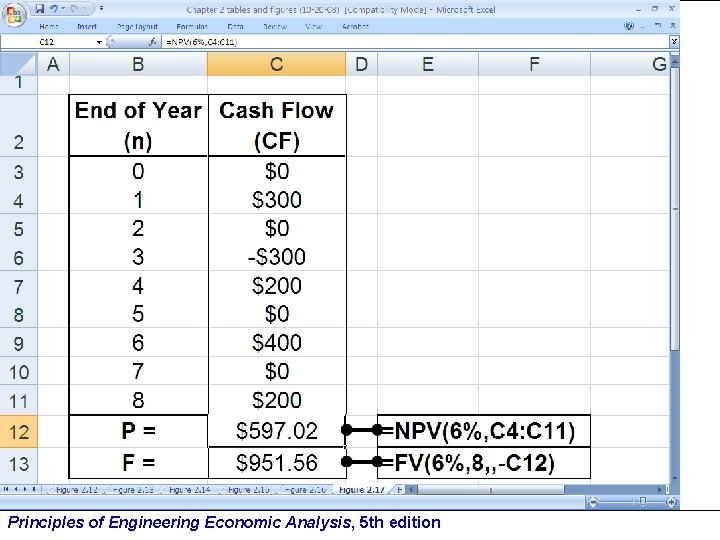Viewport: 720px width, 540px height.
Task: Open the Page Layout ribbon tab
Action: [137, 27]
